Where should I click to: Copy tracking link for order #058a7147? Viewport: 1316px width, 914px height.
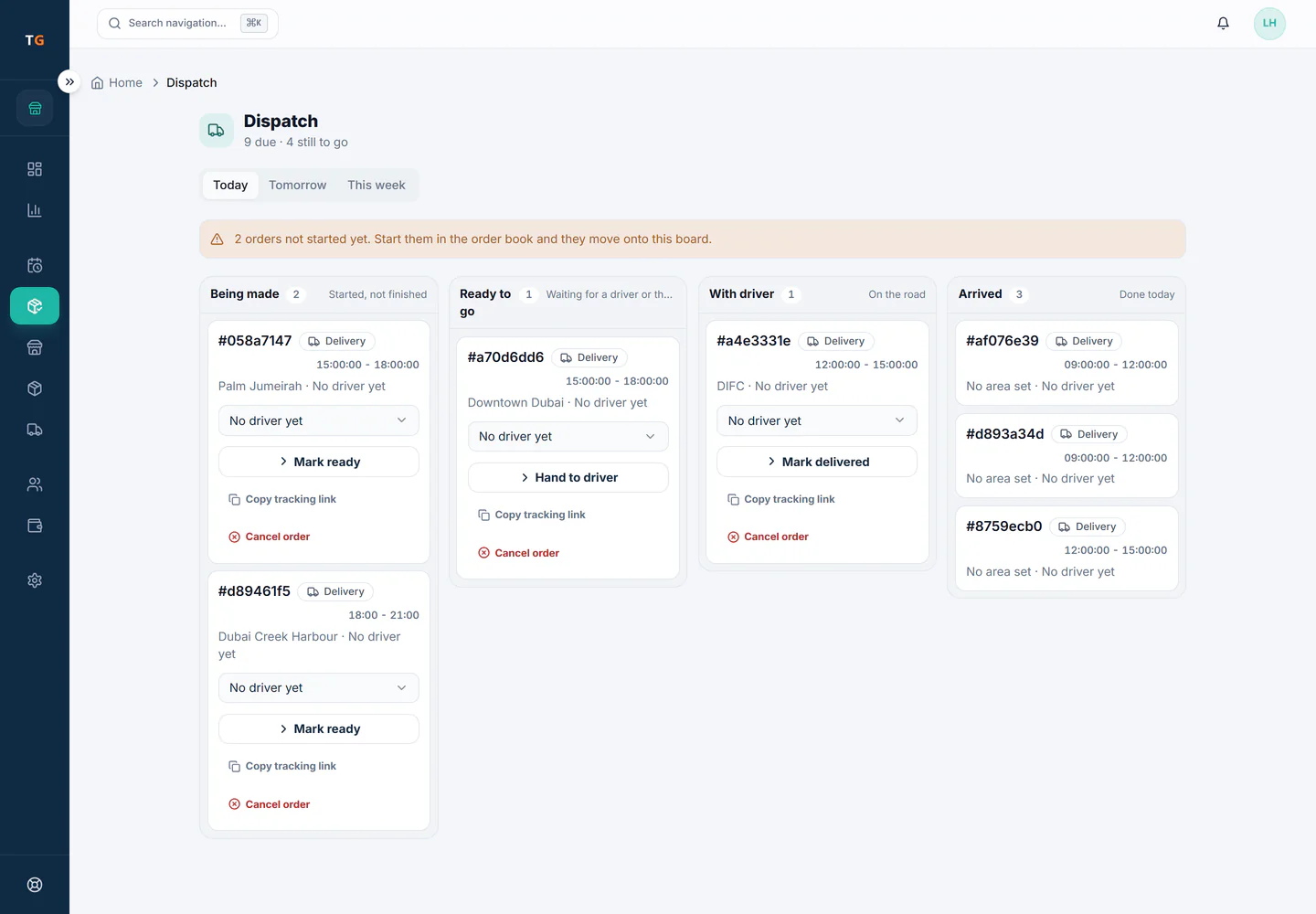click(282, 499)
